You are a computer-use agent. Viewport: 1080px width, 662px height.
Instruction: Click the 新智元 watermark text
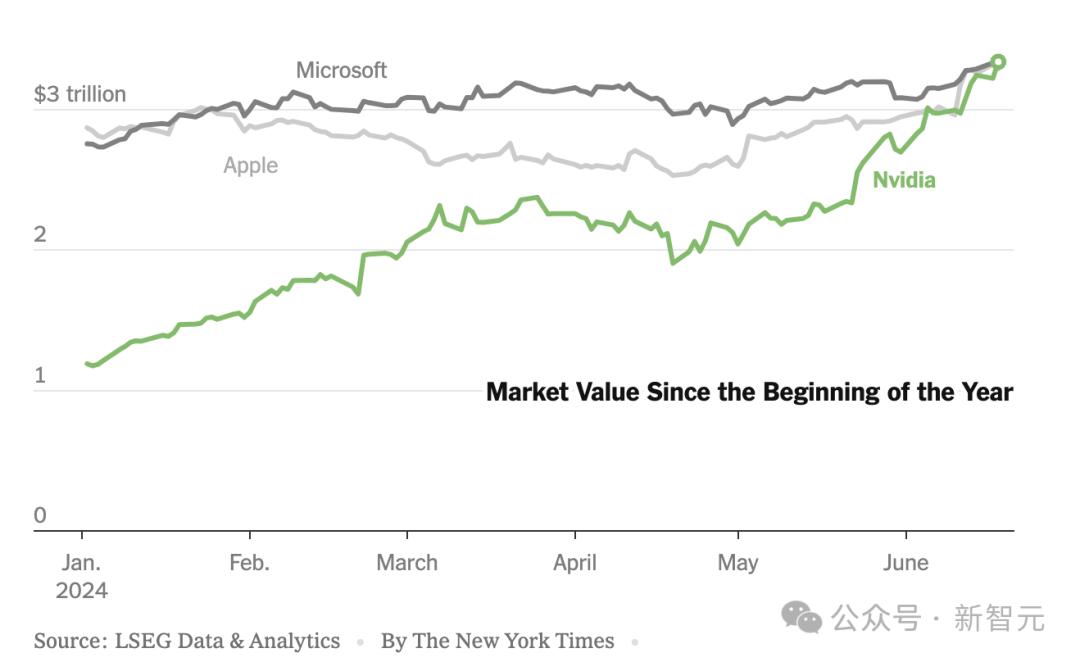coord(999,618)
